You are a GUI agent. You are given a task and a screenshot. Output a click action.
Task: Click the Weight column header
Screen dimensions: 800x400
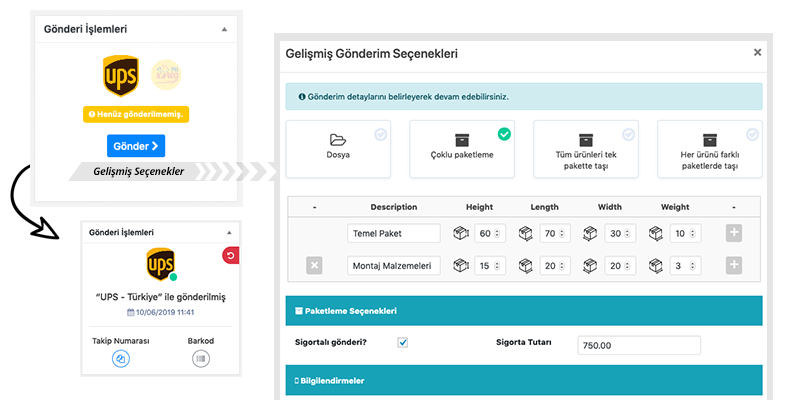pyautogui.click(x=675, y=207)
